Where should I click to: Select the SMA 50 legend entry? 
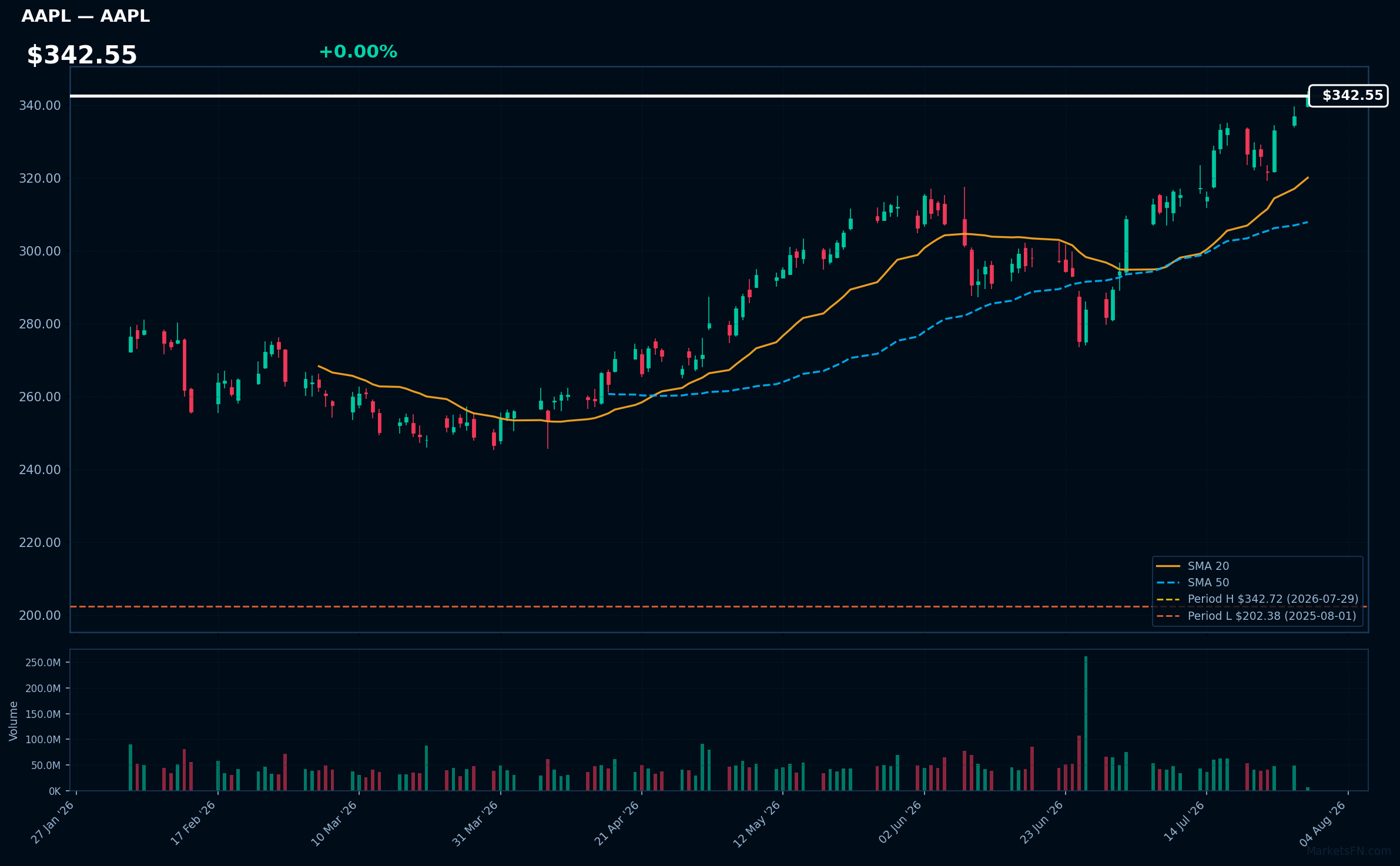[x=1193, y=582]
